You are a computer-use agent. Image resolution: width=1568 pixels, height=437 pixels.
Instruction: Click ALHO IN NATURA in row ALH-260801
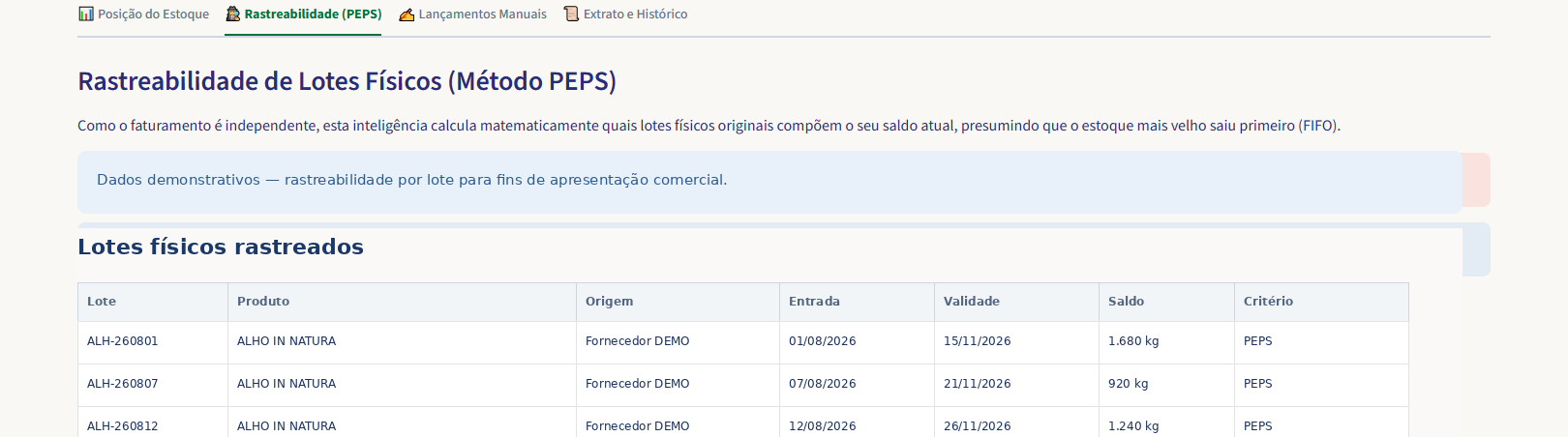[x=286, y=341]
